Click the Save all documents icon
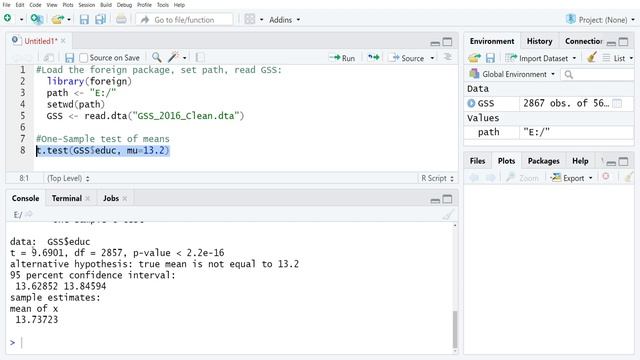The height and width of the screenshot is (360, 640). click(x=100, y=19)
